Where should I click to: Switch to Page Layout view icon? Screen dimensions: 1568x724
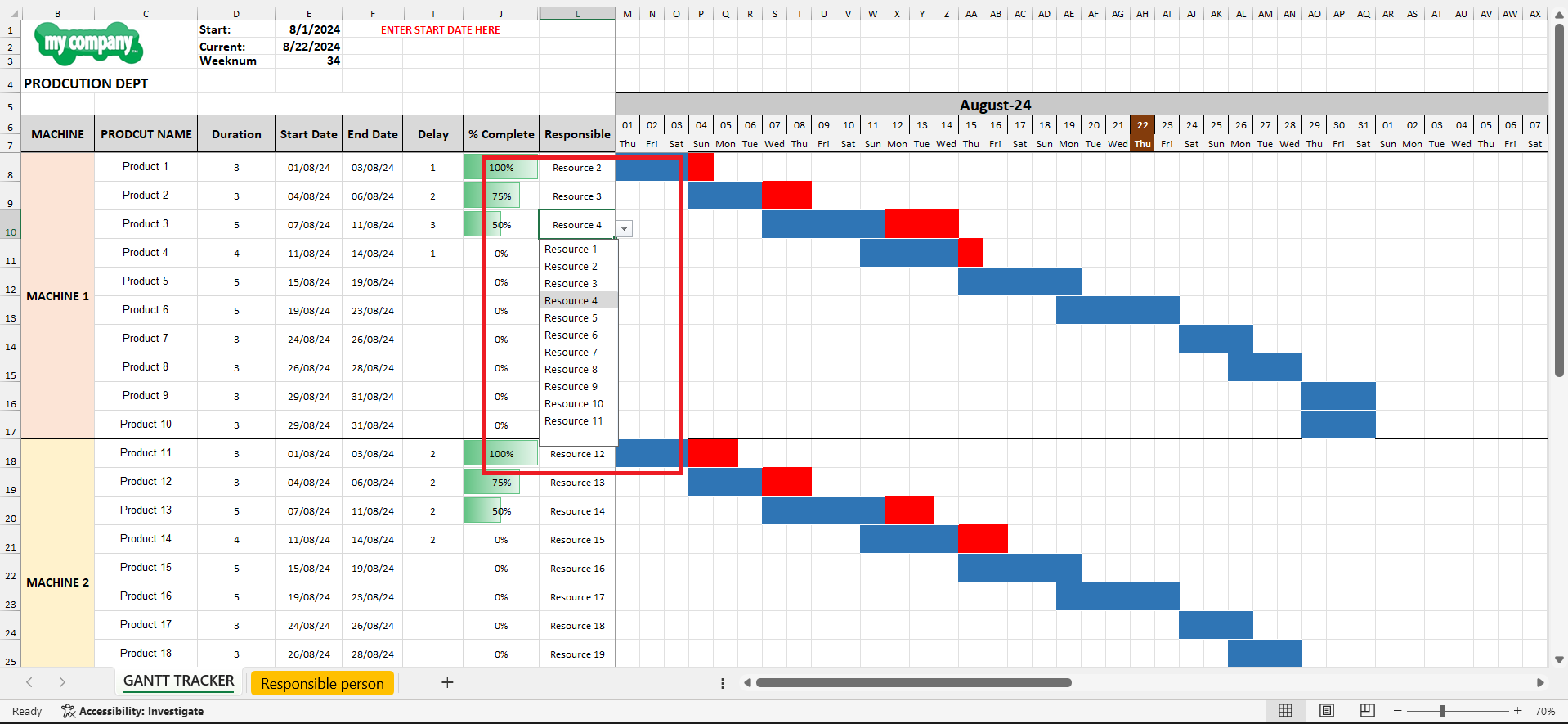(1327, 711)
